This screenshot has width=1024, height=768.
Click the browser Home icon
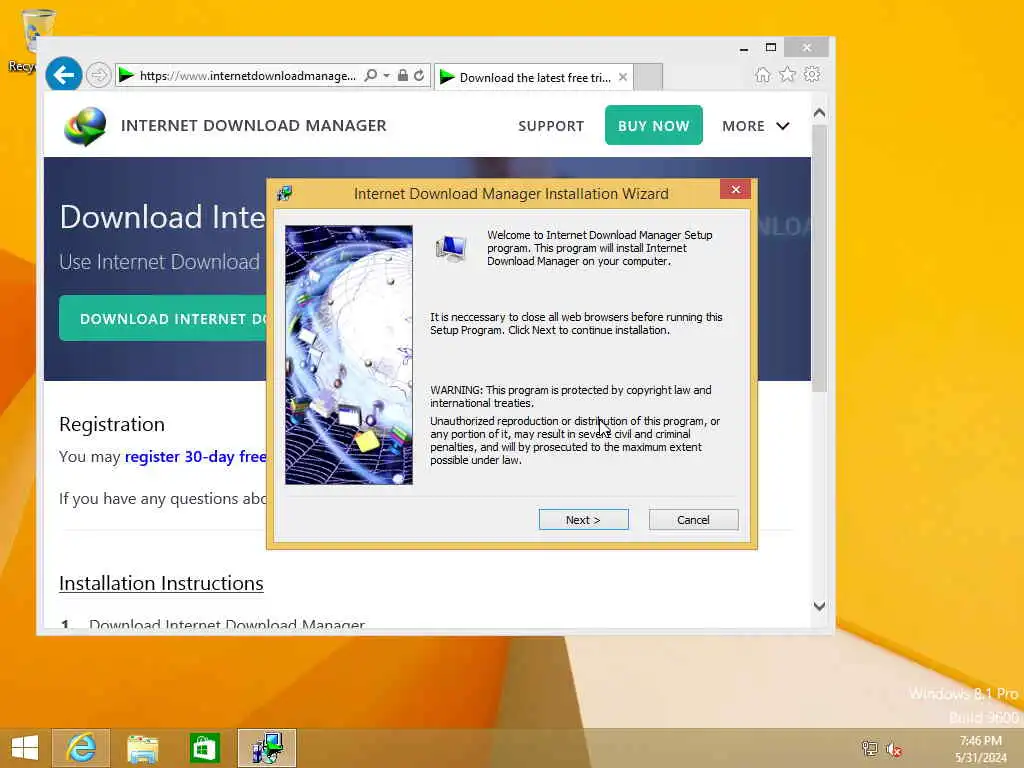tap(763, 74)
